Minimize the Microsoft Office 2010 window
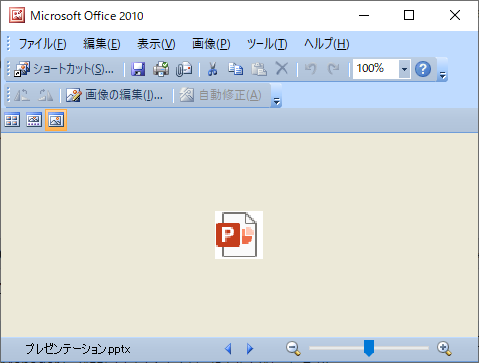 [x=364, y=15]
